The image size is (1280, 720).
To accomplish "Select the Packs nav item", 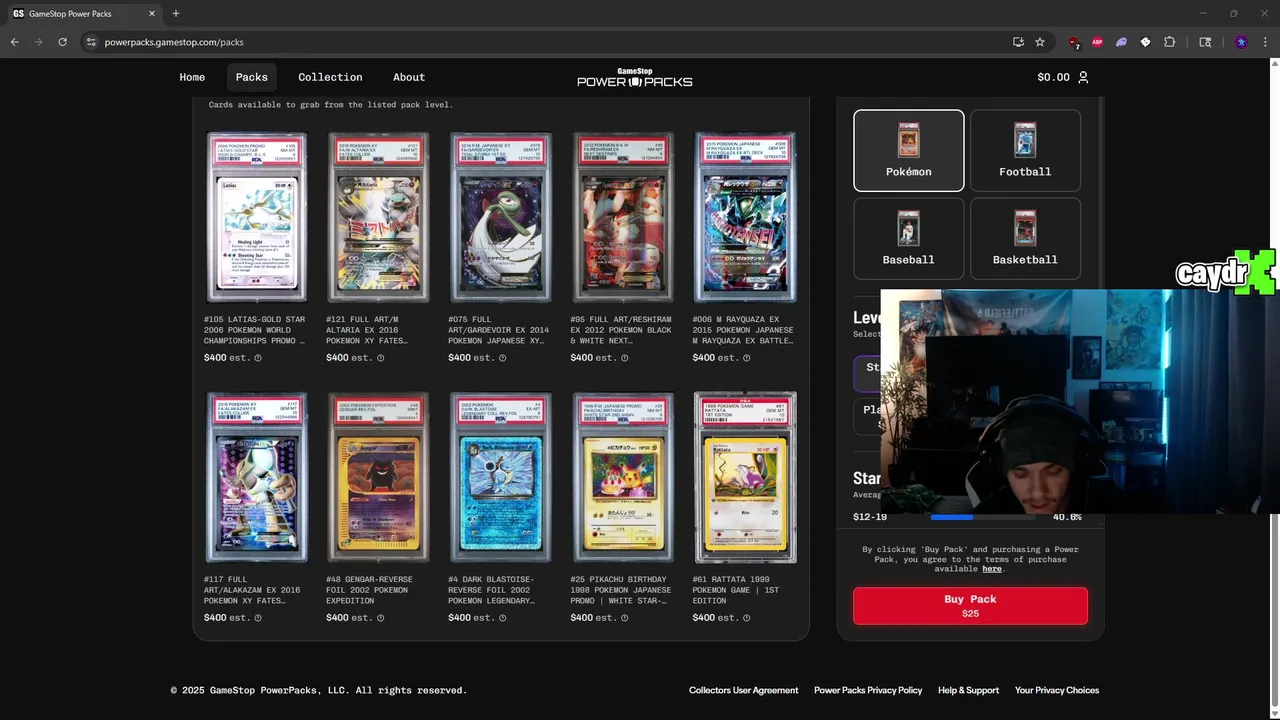I will coord(252,77).
